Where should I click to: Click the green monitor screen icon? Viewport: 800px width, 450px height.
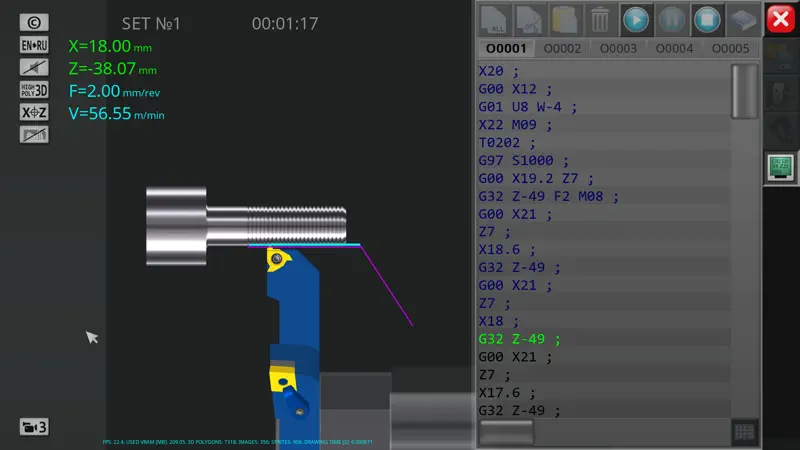tap(781, 167)
